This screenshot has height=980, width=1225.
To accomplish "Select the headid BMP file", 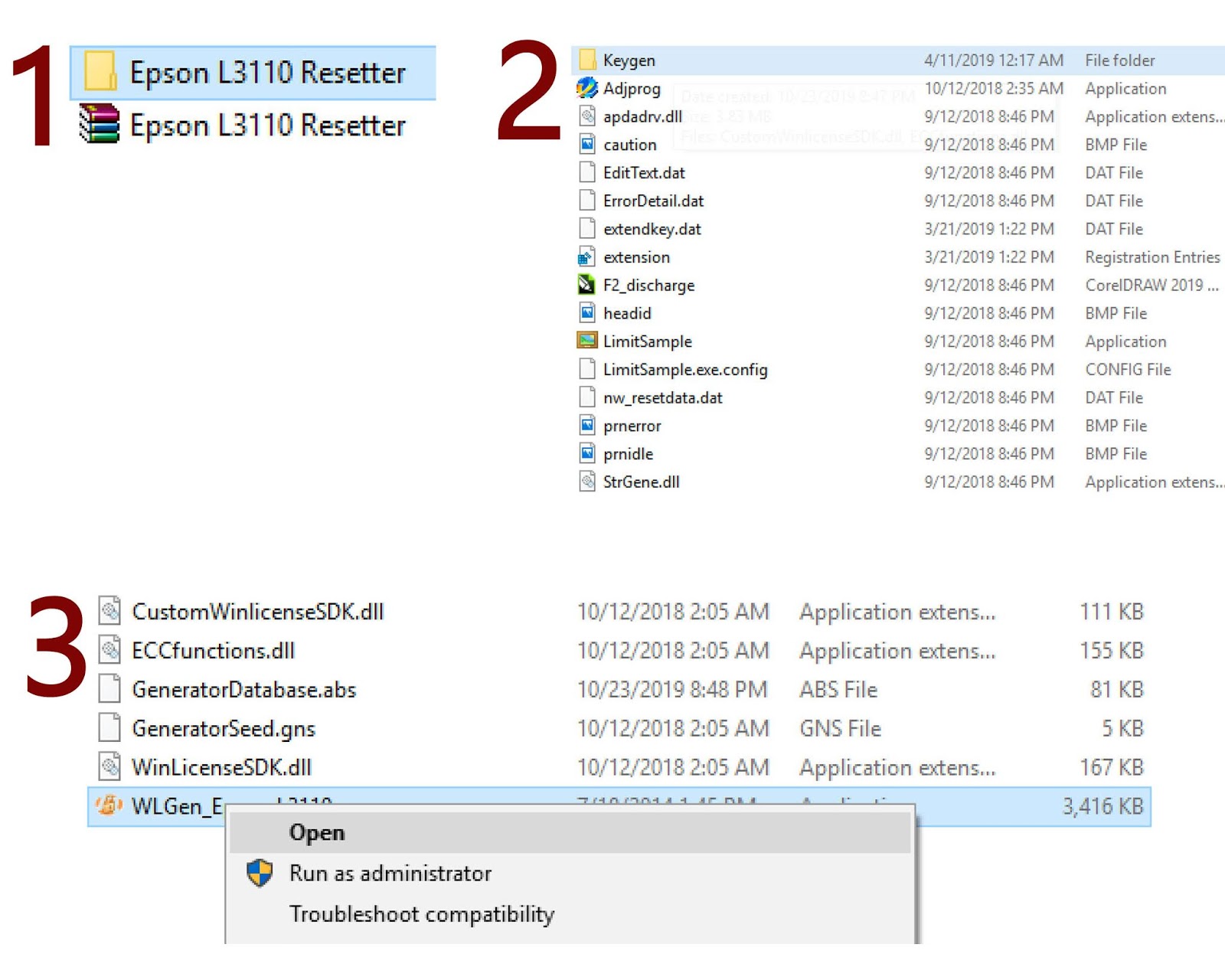I will (x=586, y=313).
